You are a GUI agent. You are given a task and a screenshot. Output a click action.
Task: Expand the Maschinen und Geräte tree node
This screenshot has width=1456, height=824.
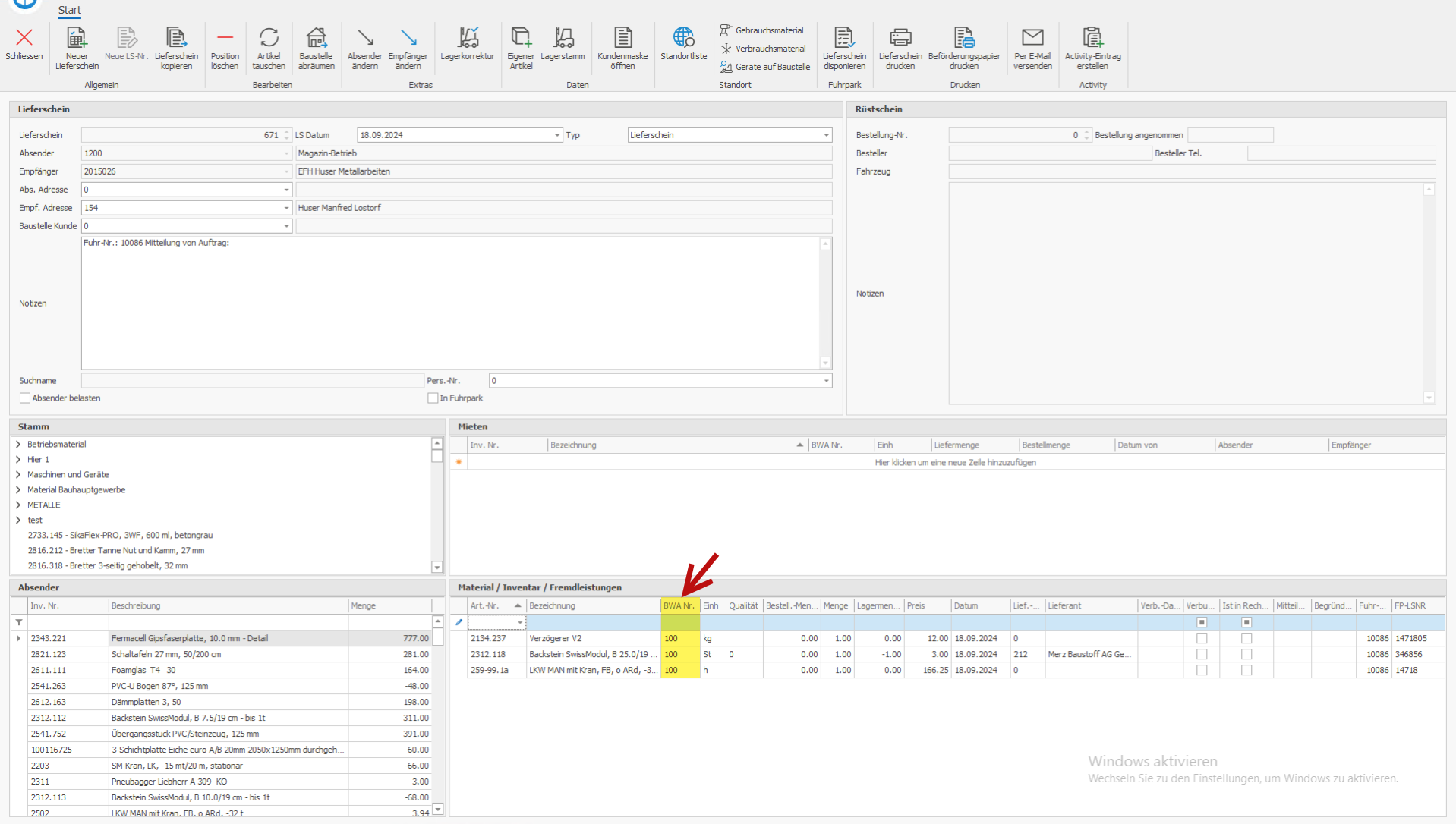(x=18, y=475)
